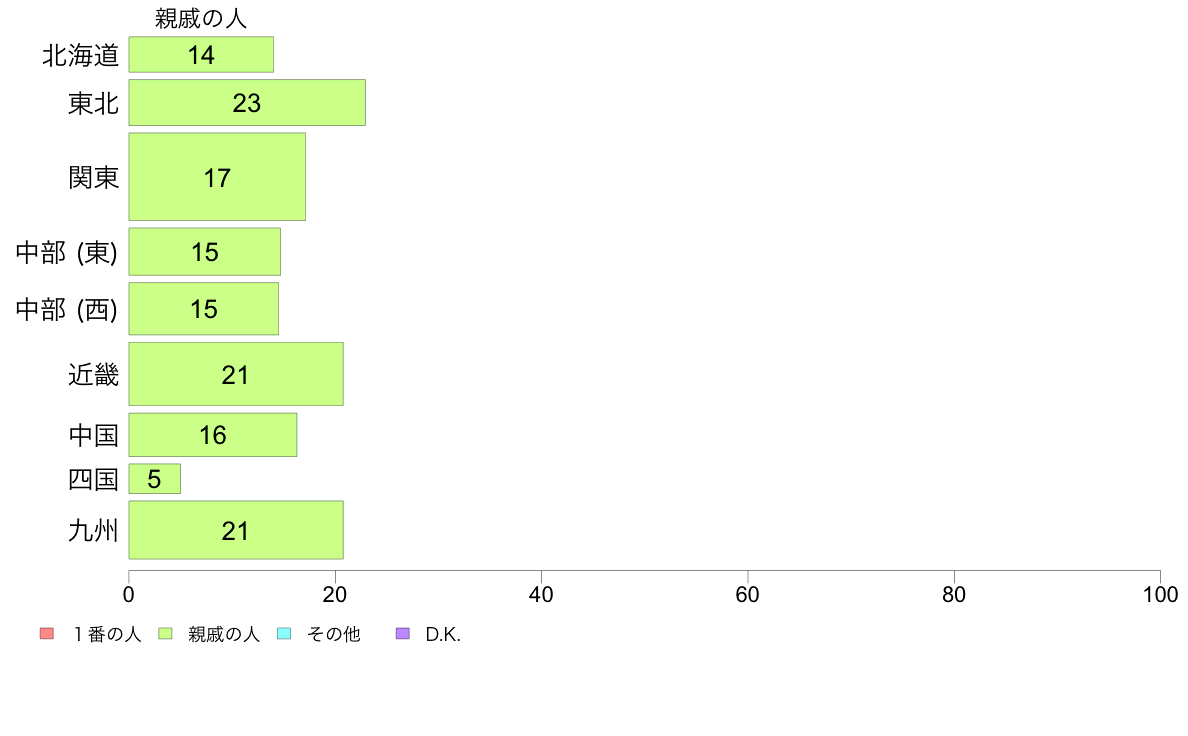Select the 北海道 bar showing 14
This screenshot has height=736, width=1188.
pos(201,55)
